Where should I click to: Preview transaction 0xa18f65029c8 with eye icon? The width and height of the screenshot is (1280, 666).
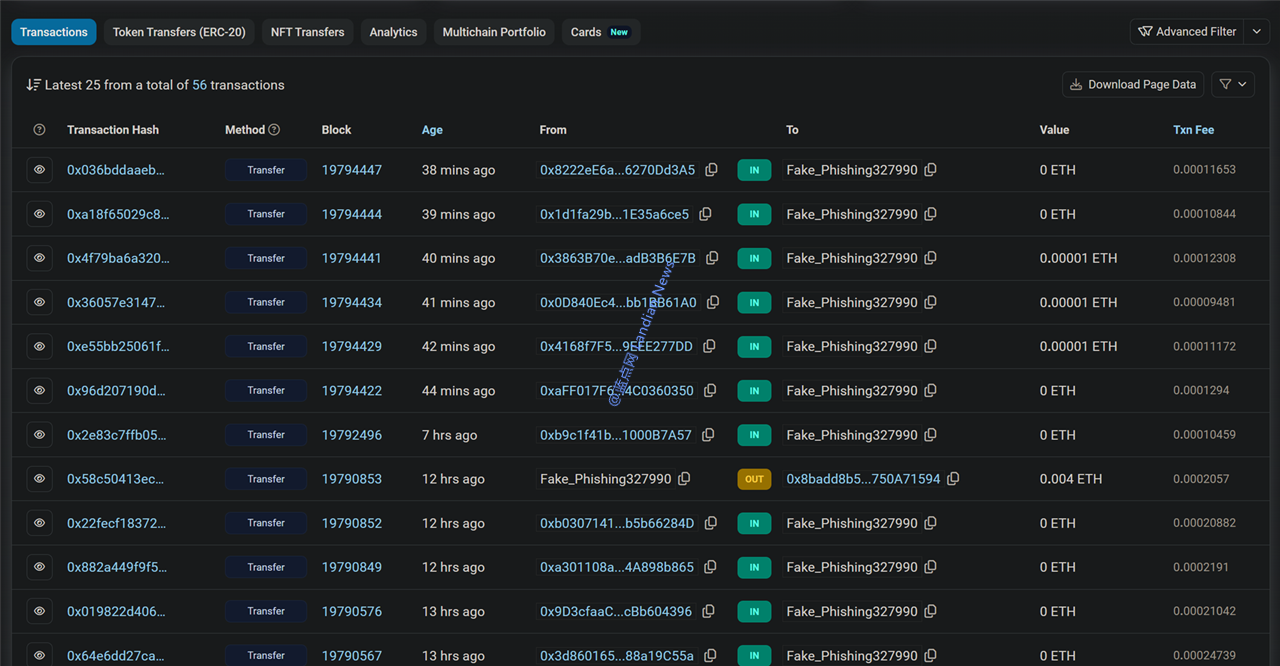39,214
